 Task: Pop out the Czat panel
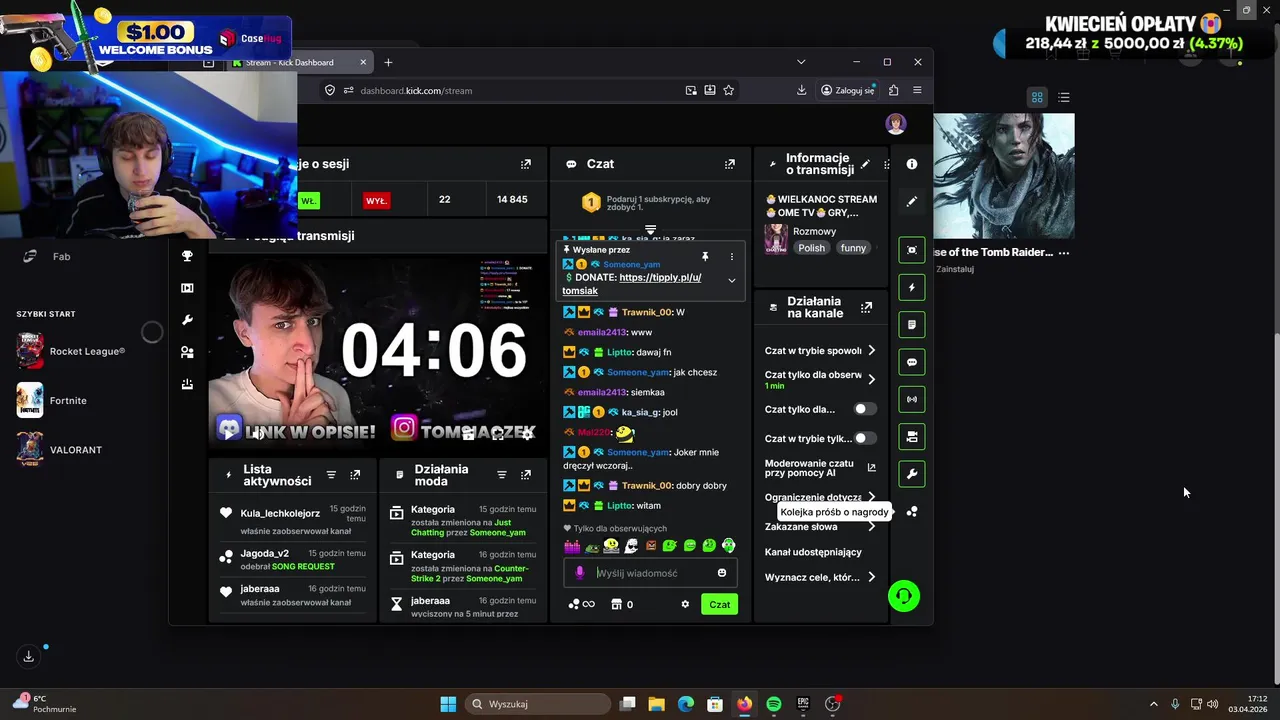point(730,164)
